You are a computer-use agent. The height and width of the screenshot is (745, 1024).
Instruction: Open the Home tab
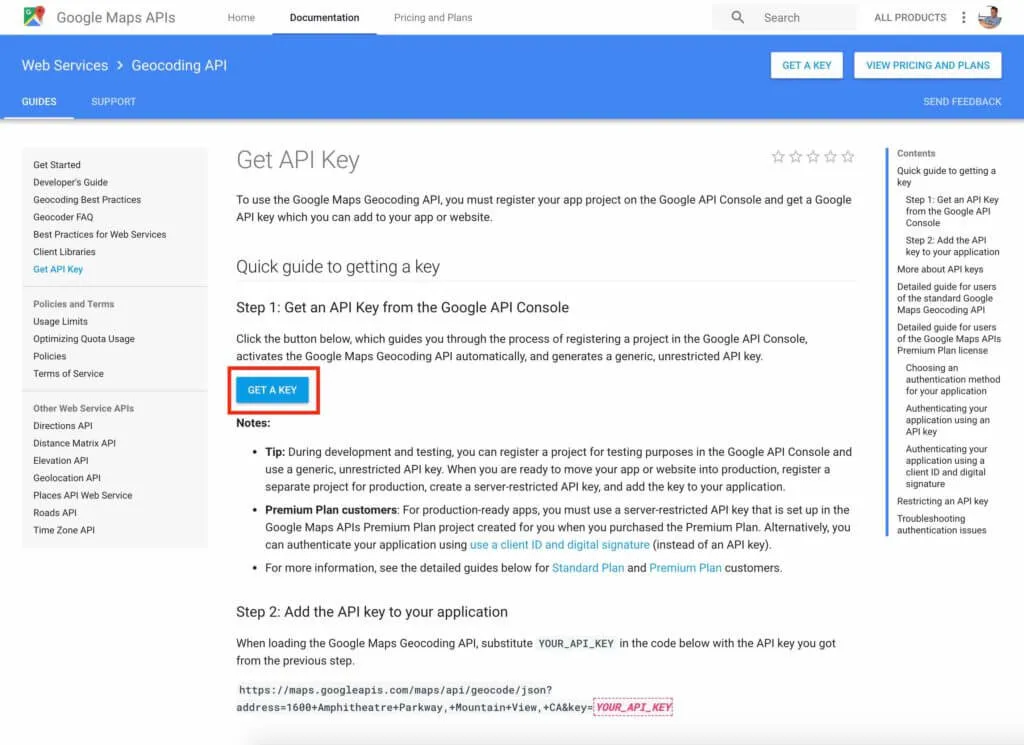(241, 18)
